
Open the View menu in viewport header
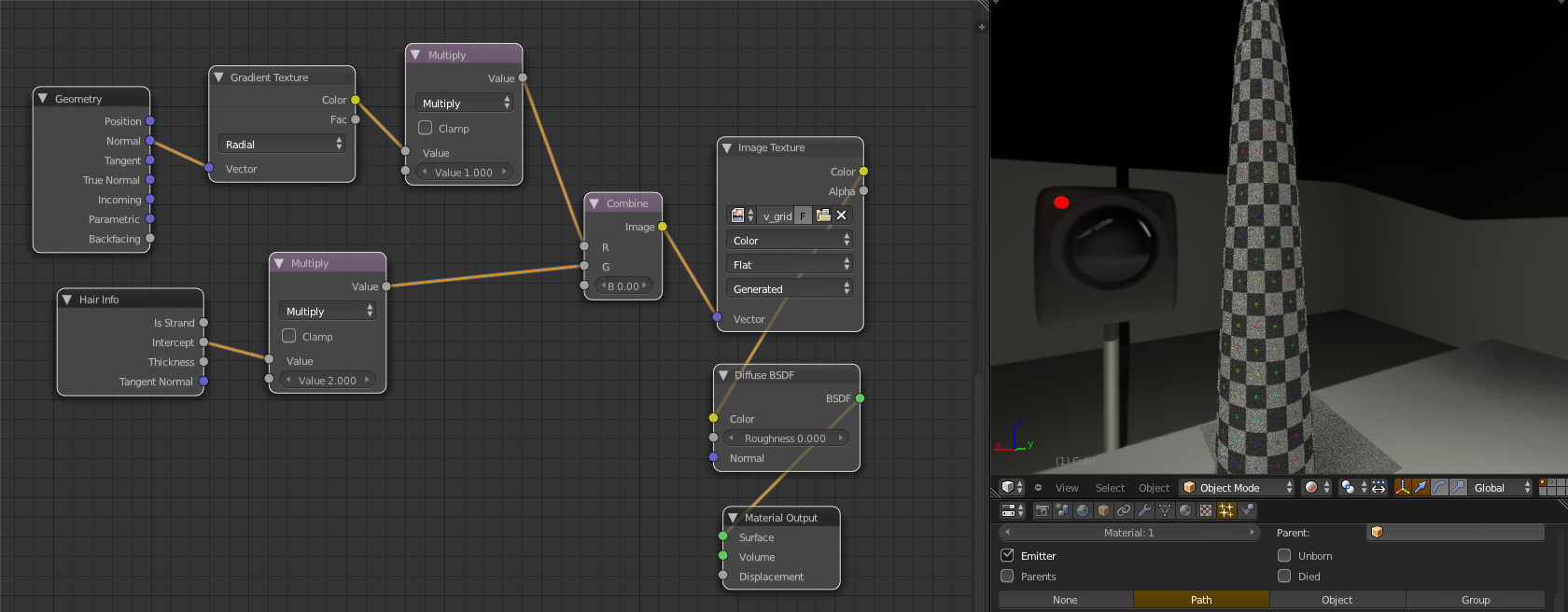tap(1067, 488)
